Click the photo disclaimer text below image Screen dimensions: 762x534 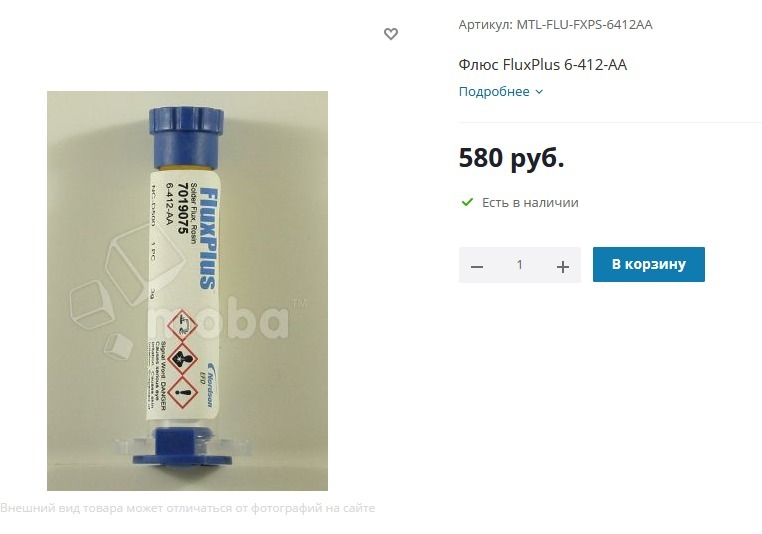[x=188, y=508]
